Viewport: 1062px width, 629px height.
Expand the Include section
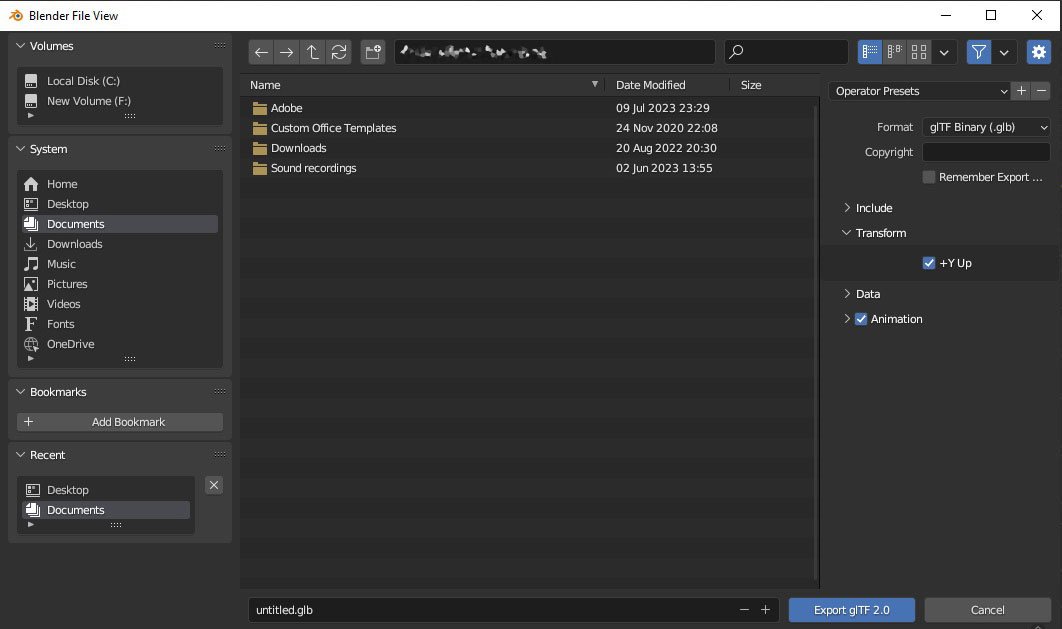pyautogui.click(x=873, y=208)
